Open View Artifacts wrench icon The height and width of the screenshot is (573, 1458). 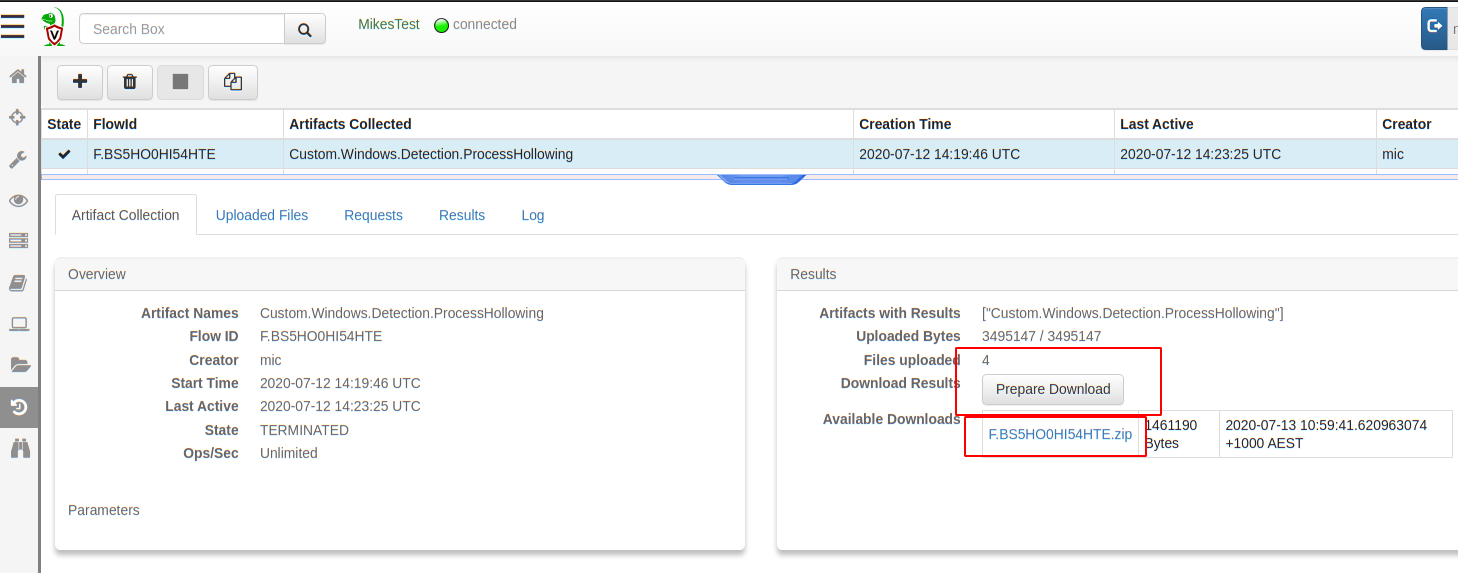pyautogui.click(x=18, y=159)
